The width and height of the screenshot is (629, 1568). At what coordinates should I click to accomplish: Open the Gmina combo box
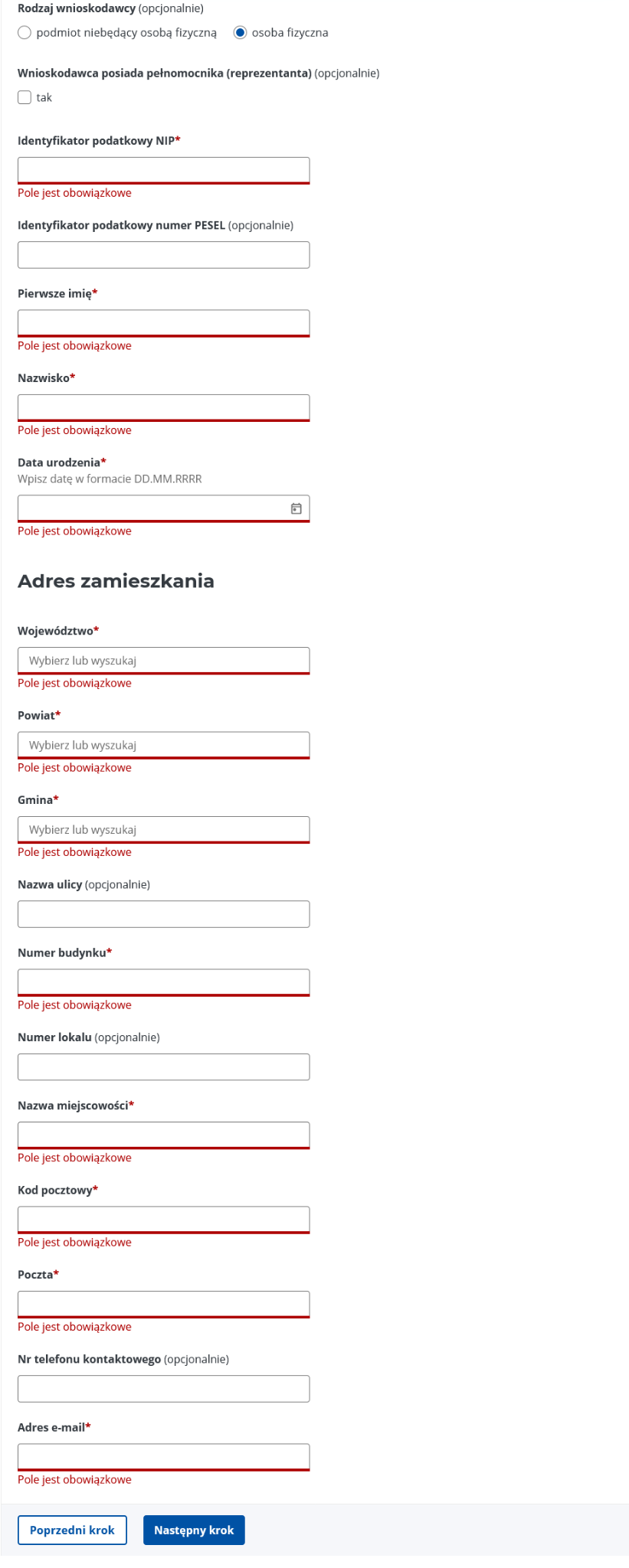pyautogui.click(x=164, y=830)
